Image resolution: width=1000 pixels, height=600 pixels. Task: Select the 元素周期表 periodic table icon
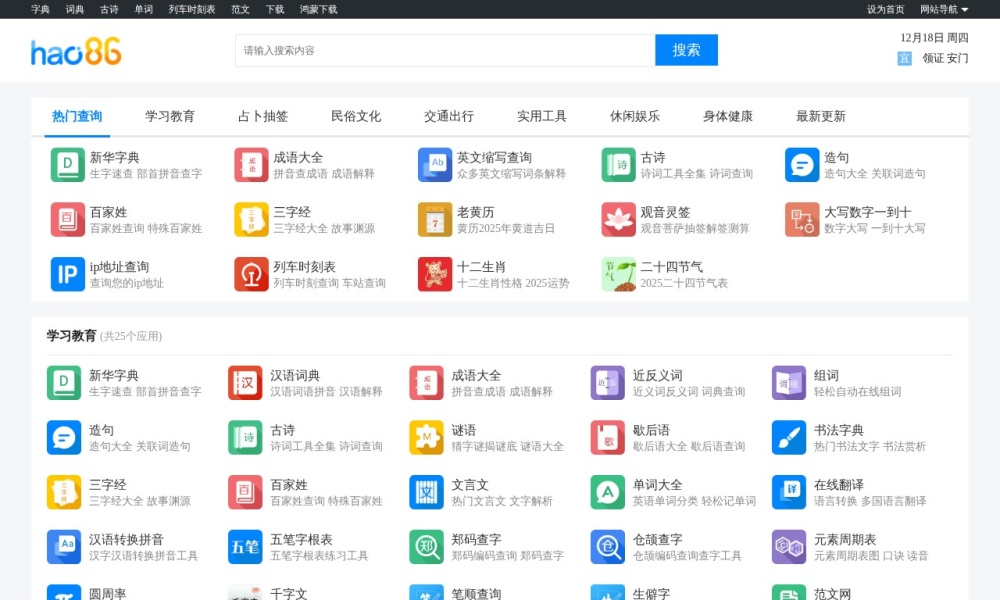tap(789, 547)
